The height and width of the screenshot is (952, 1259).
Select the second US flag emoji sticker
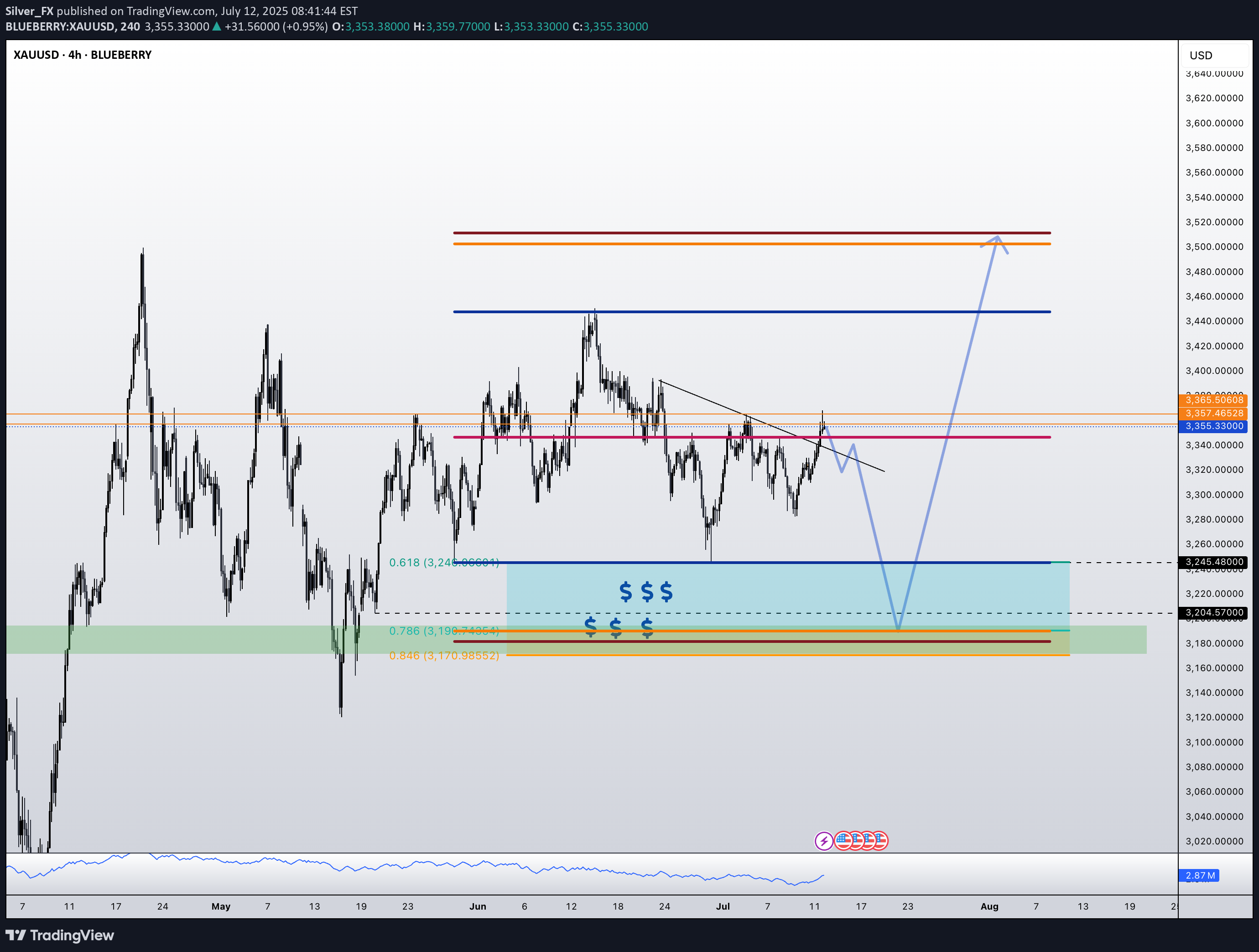(857, 840)
